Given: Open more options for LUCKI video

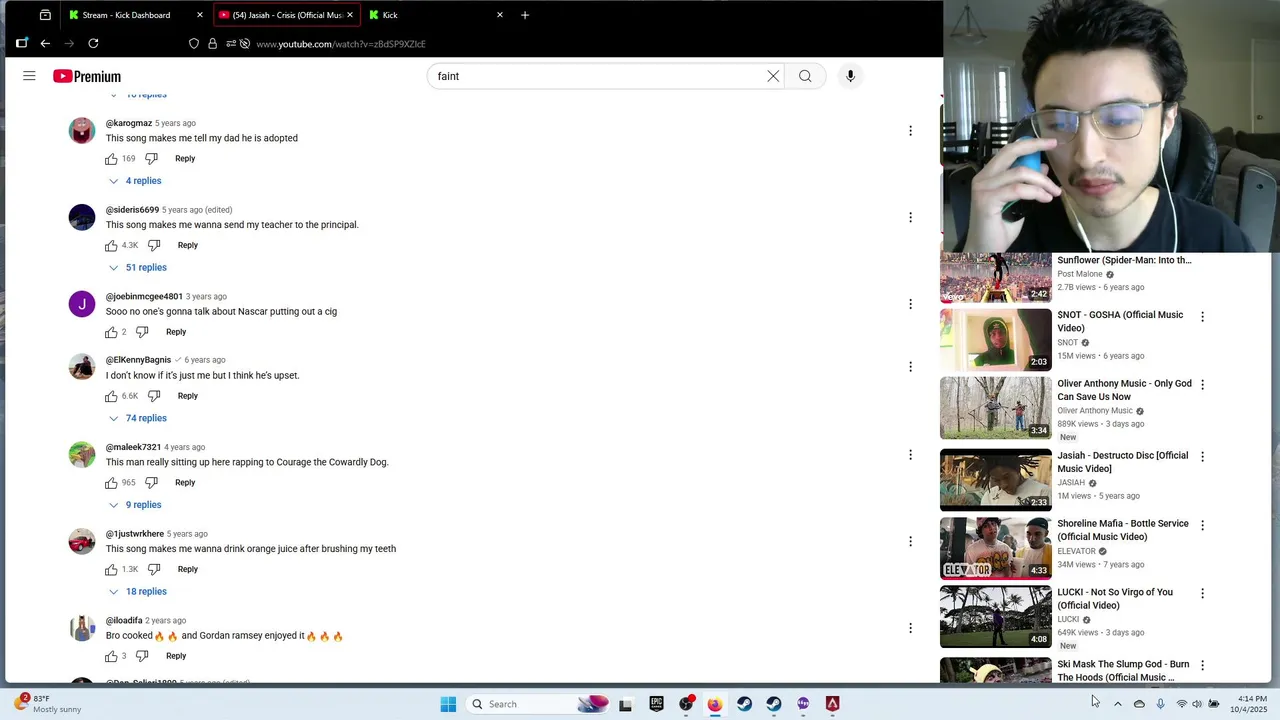Looking at the screenshot, I should tap(1202, 593).
